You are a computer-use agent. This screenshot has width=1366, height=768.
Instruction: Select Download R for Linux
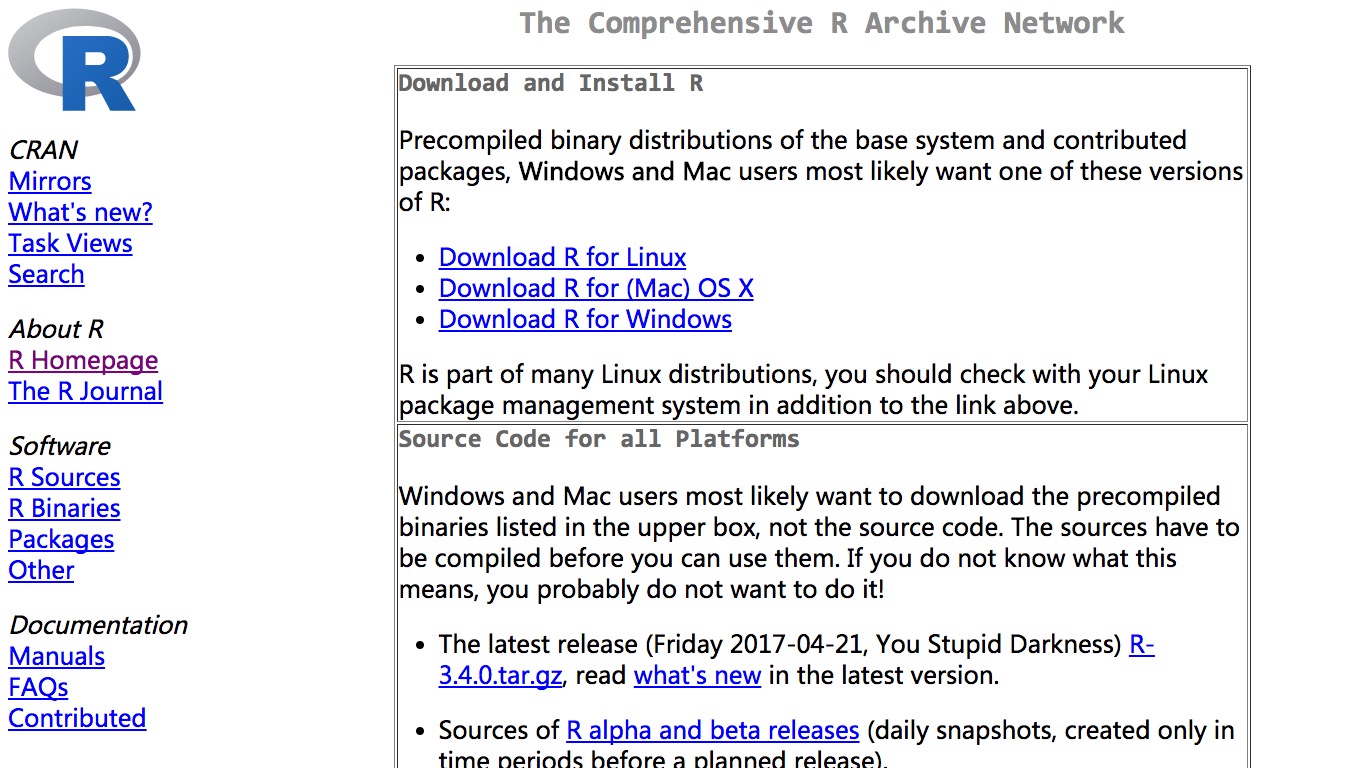[562, 257]
